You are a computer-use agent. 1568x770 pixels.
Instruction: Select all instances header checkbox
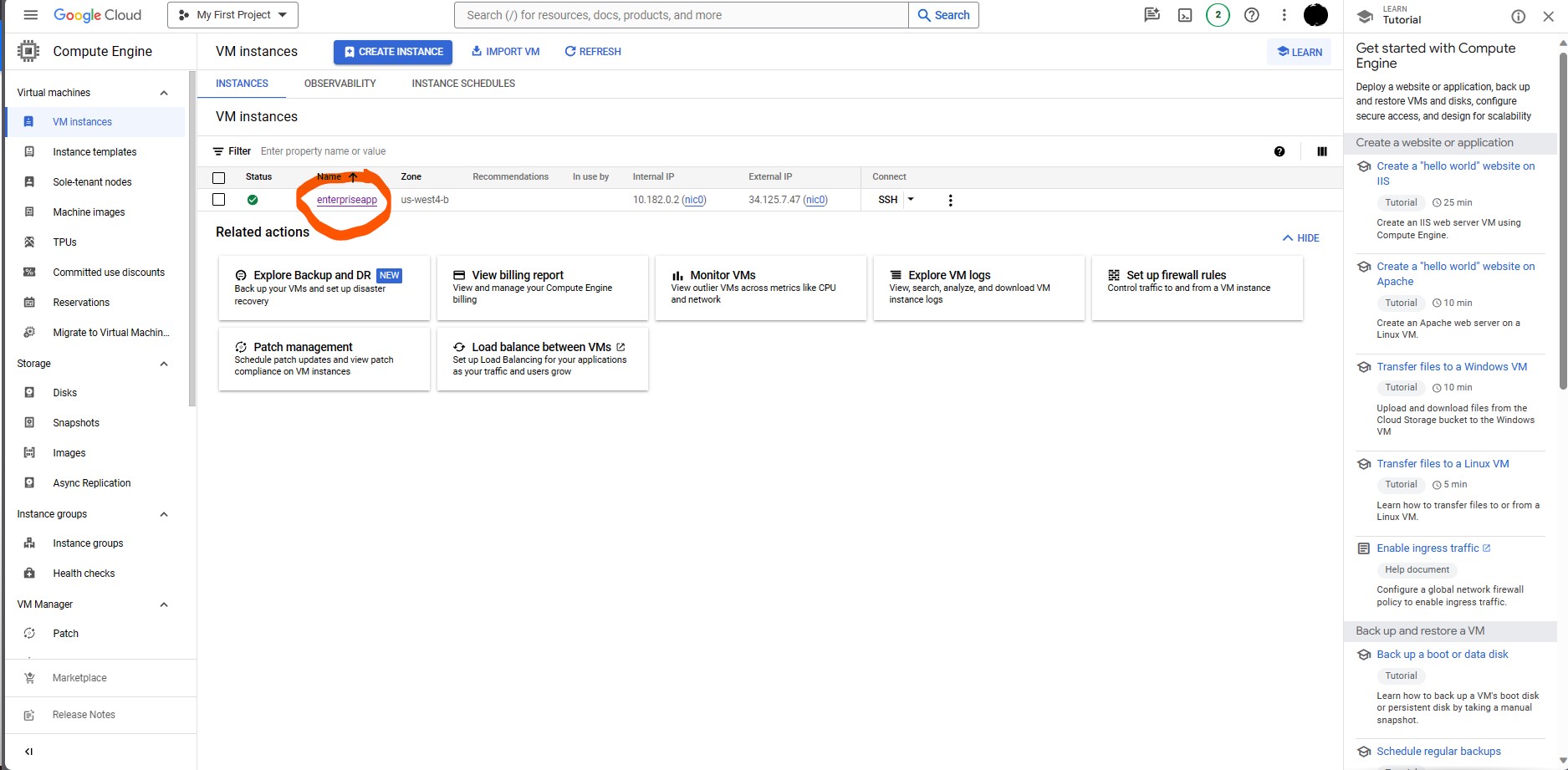tap(219, 177)
